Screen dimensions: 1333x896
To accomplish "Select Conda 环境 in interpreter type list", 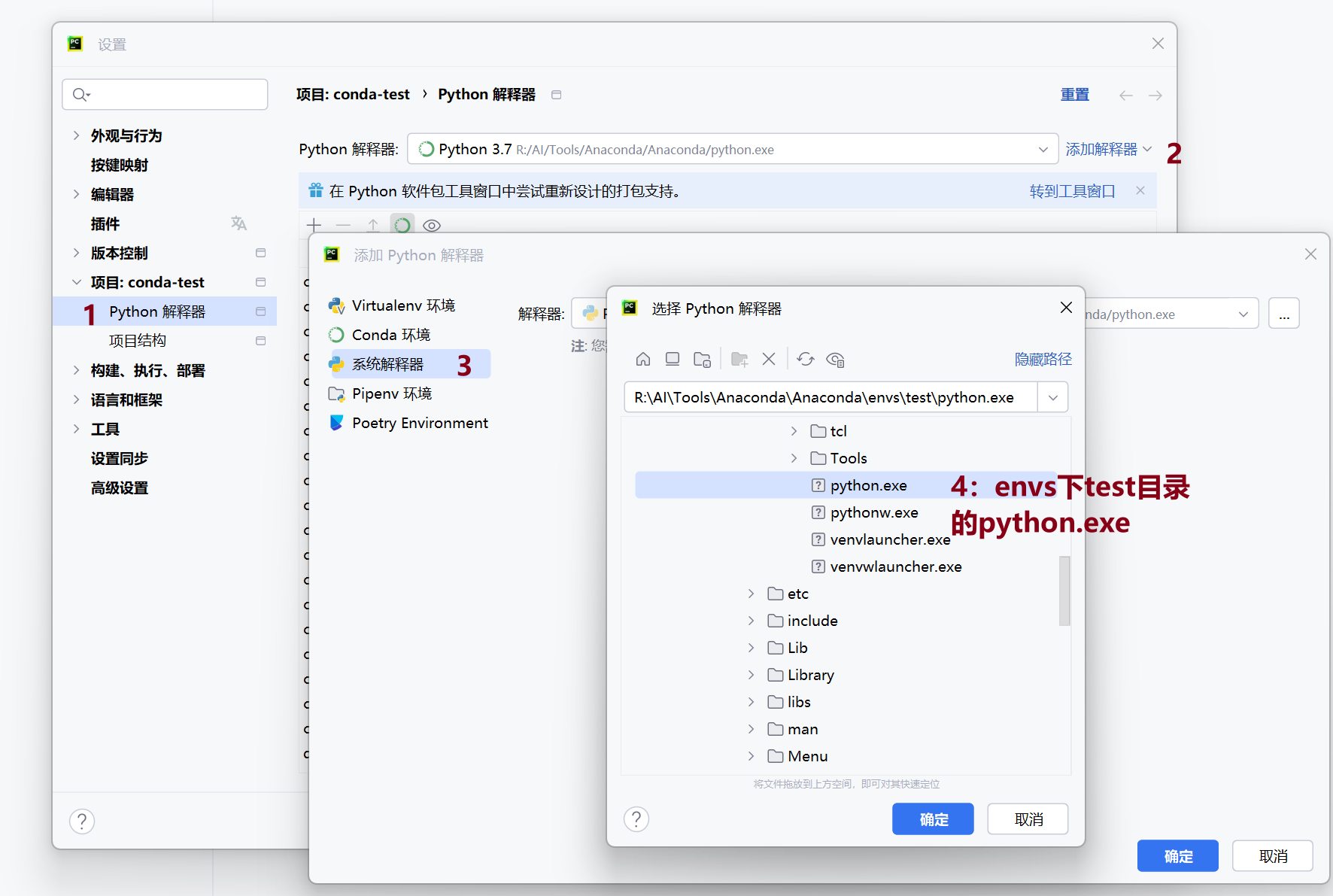I will point(390,335).
